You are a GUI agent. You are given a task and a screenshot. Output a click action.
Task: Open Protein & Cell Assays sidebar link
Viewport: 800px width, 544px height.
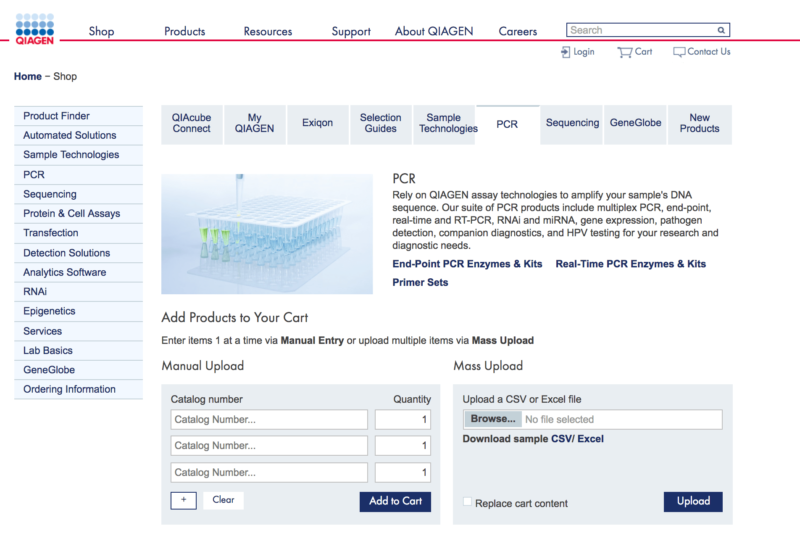pos(79,213)
